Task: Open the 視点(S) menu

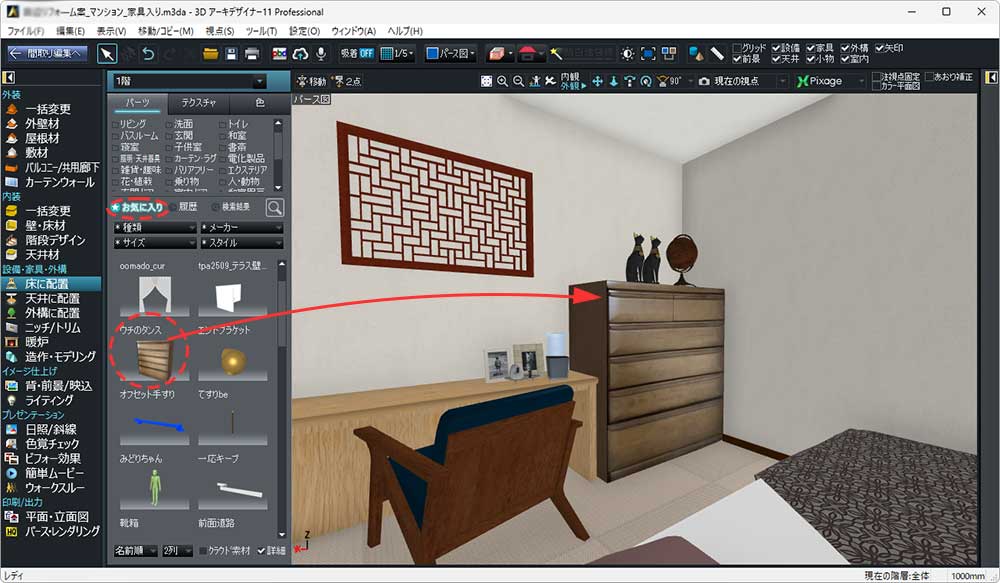Action: (x=219, y=31)
